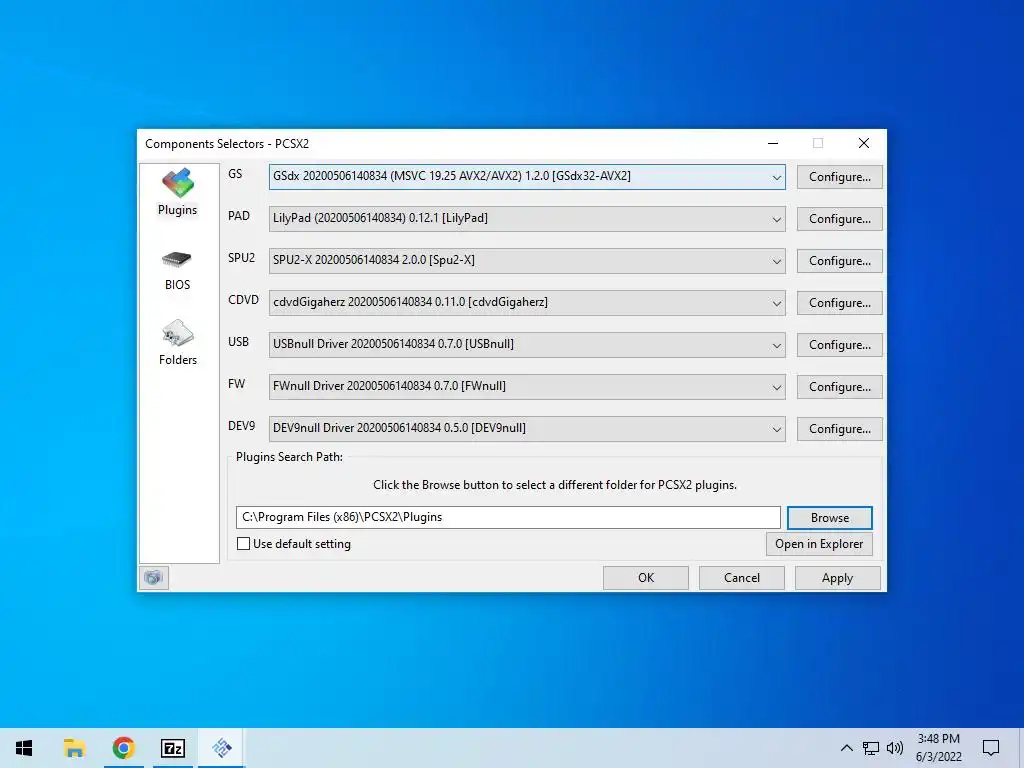Configure the PAD plugin
This screenshot has width=1024, height=768.
(839, 219)
